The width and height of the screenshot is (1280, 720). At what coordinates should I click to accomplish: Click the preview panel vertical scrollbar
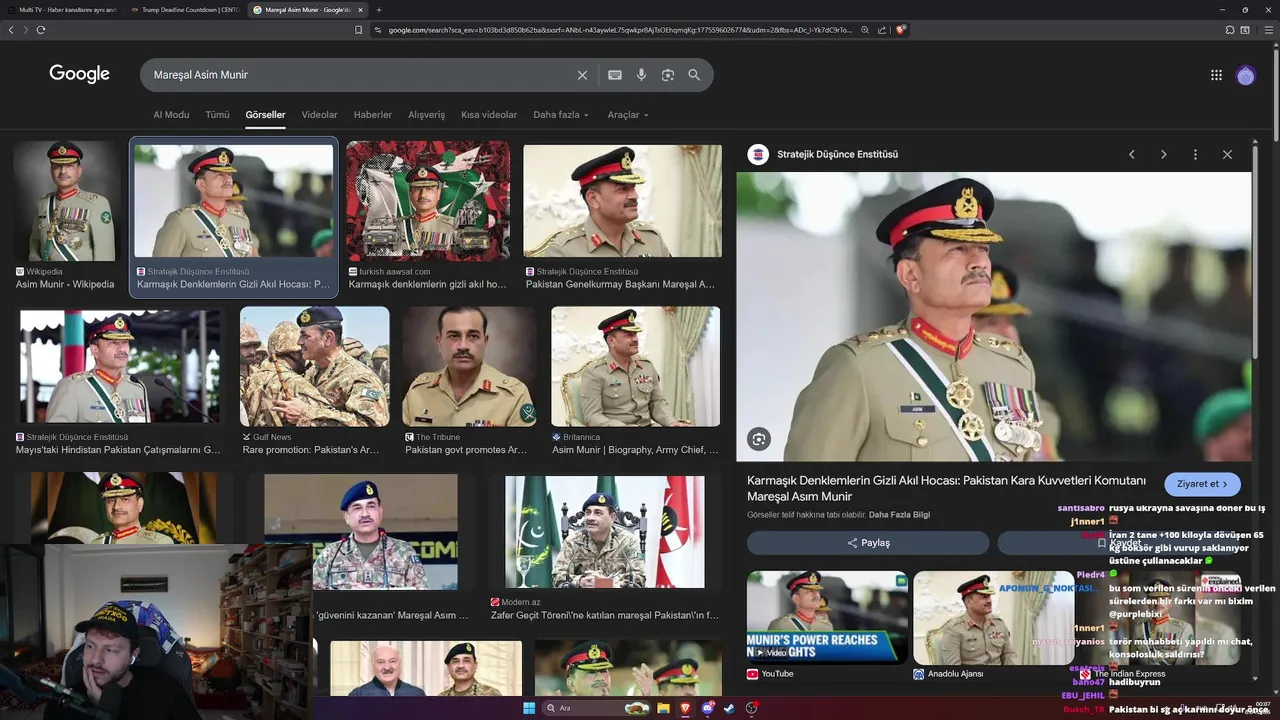tap(1255, 255)
